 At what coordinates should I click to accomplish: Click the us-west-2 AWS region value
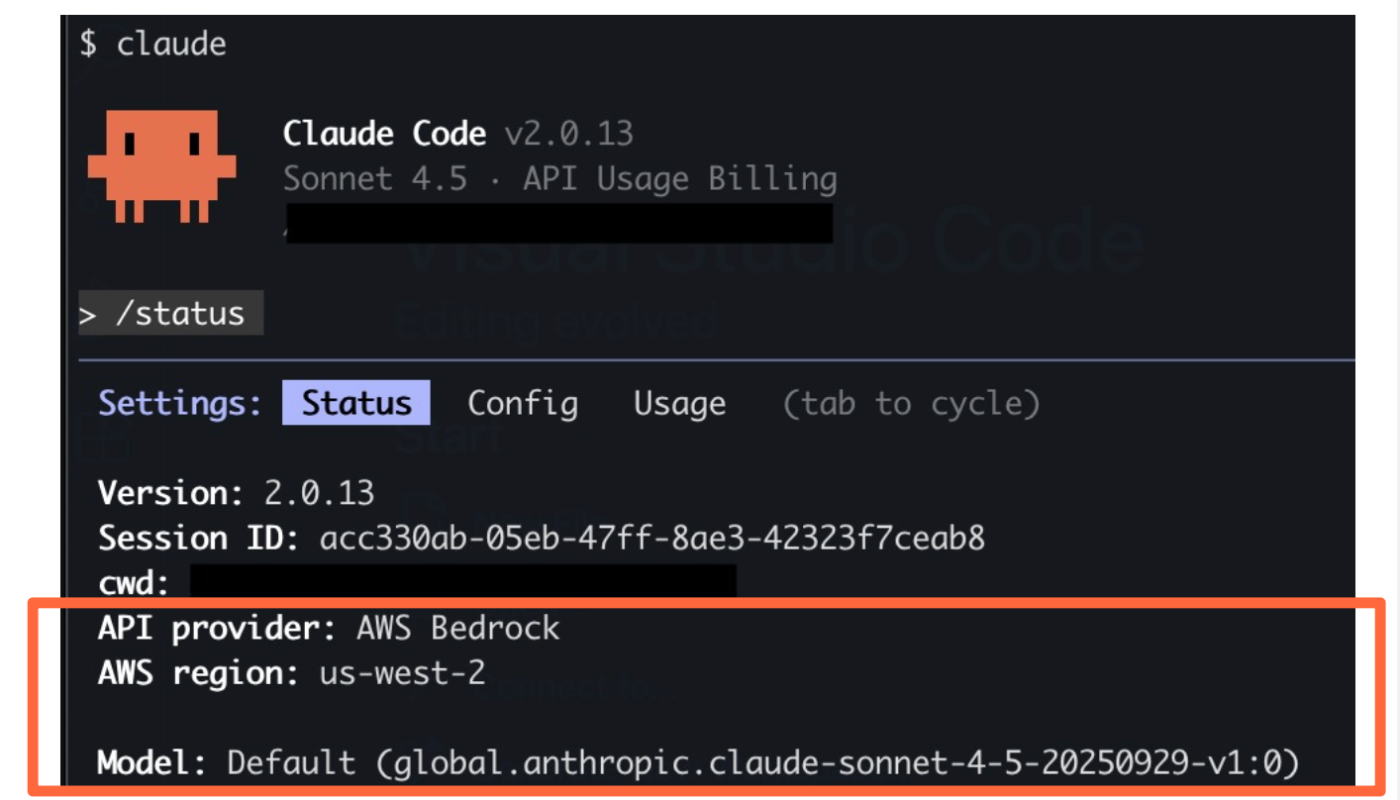[x=402, y=673]
